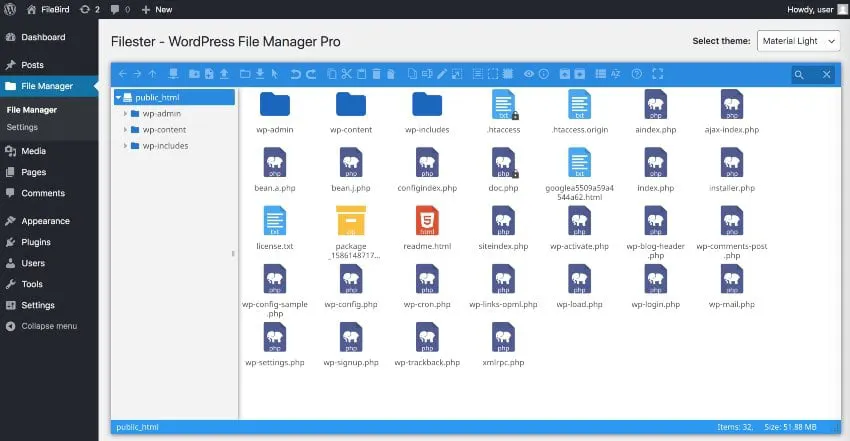Edit file with the pencil icon
This screenshot has height=441, width=850.
(442, 74)
